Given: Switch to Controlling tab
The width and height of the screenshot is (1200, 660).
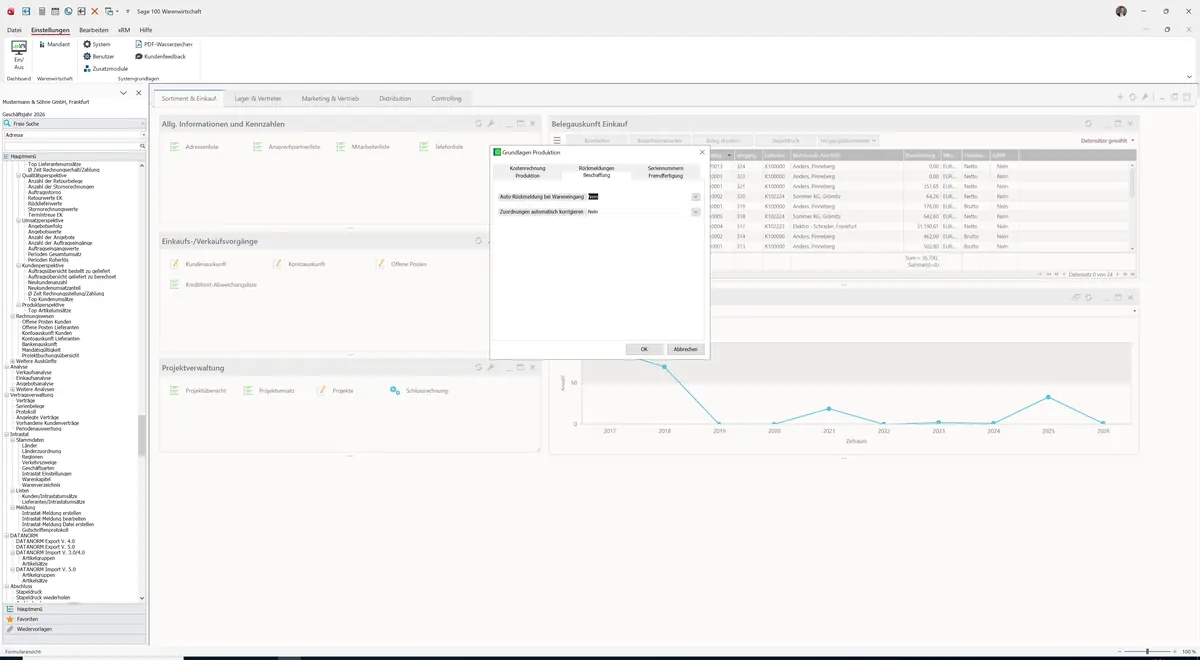Looking at the screenshot, I should point(446,99).
